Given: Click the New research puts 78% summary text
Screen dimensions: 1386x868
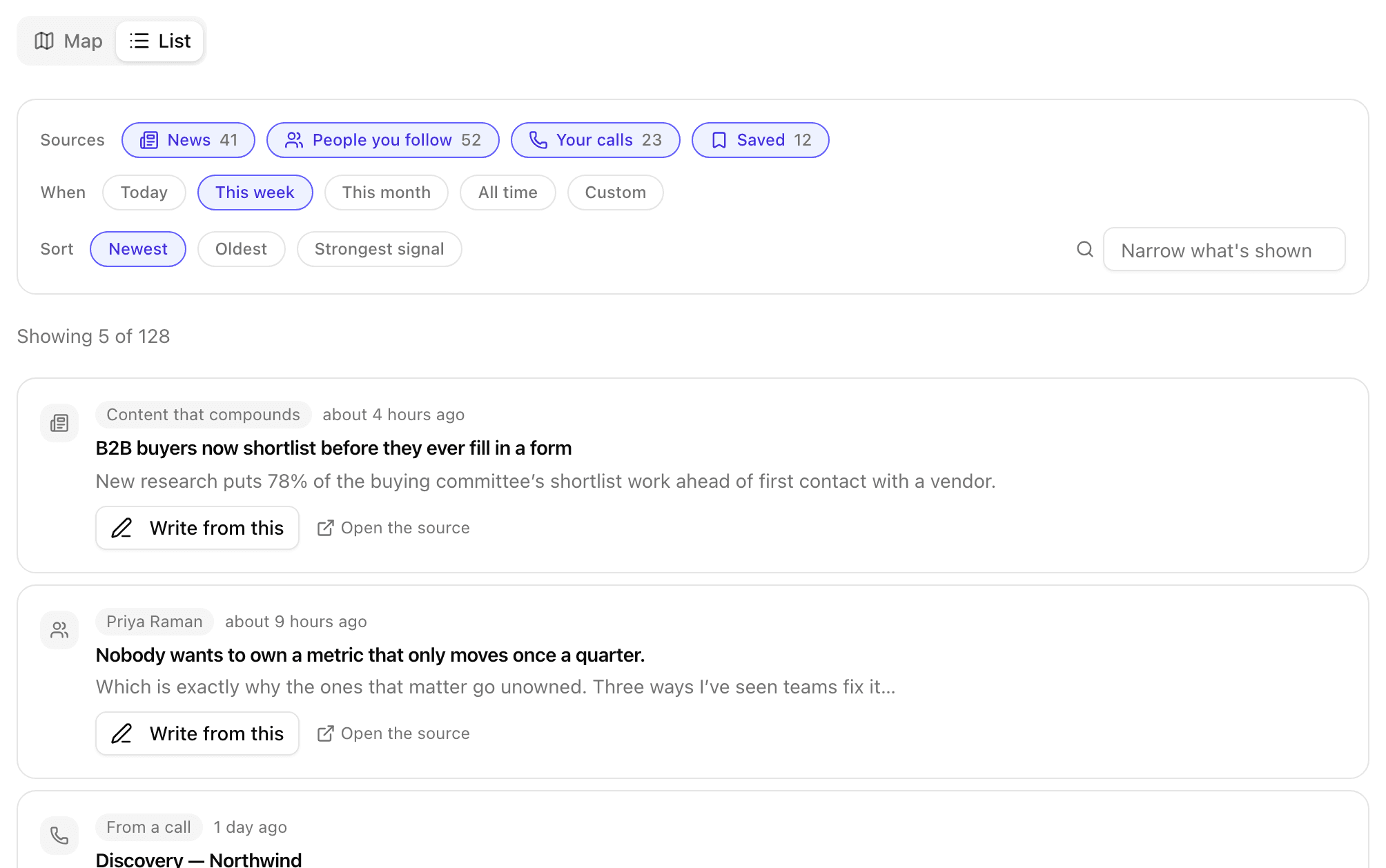Looking at the screenshot, I should click(545, 482).
